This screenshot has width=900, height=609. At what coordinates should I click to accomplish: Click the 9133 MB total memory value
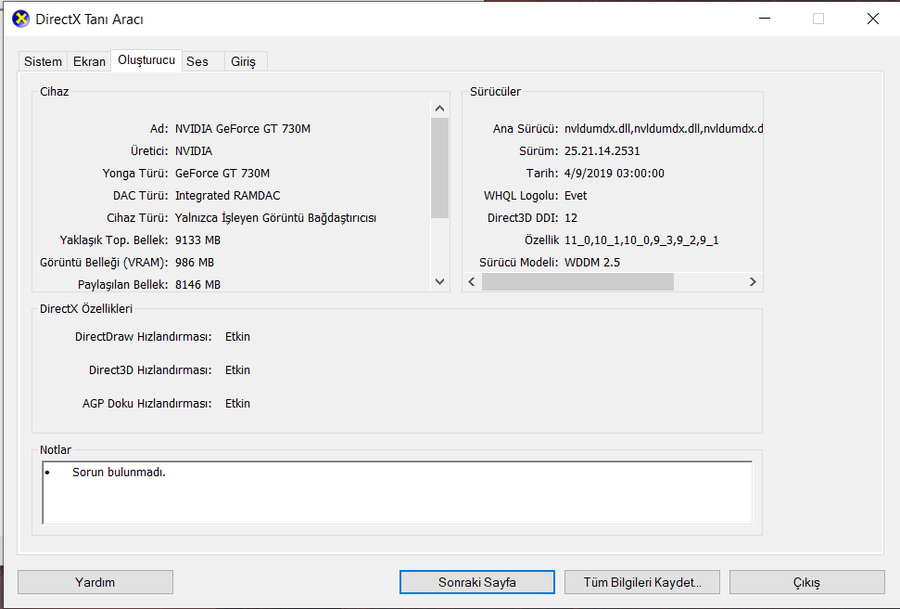click(x=197, y=240)
